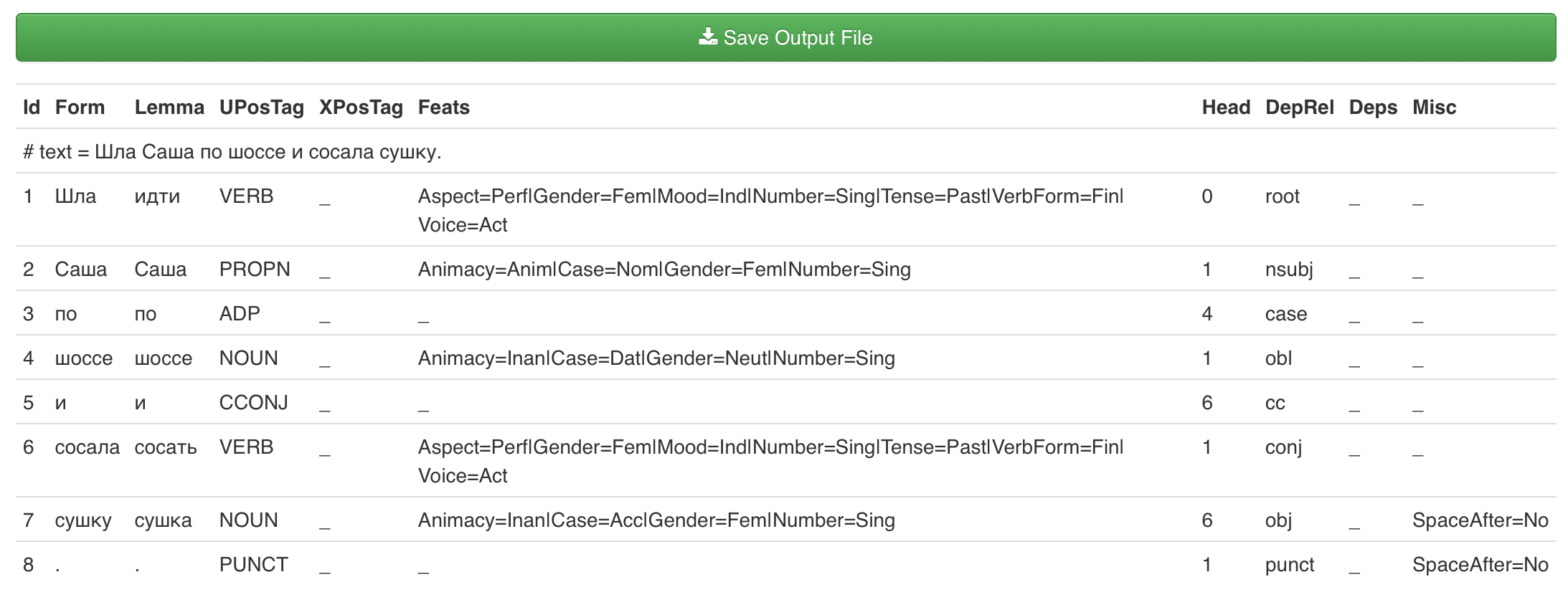The image size is (1568, 605).
Task: Click the form cell 'сушку'
Action: point(83,520)
